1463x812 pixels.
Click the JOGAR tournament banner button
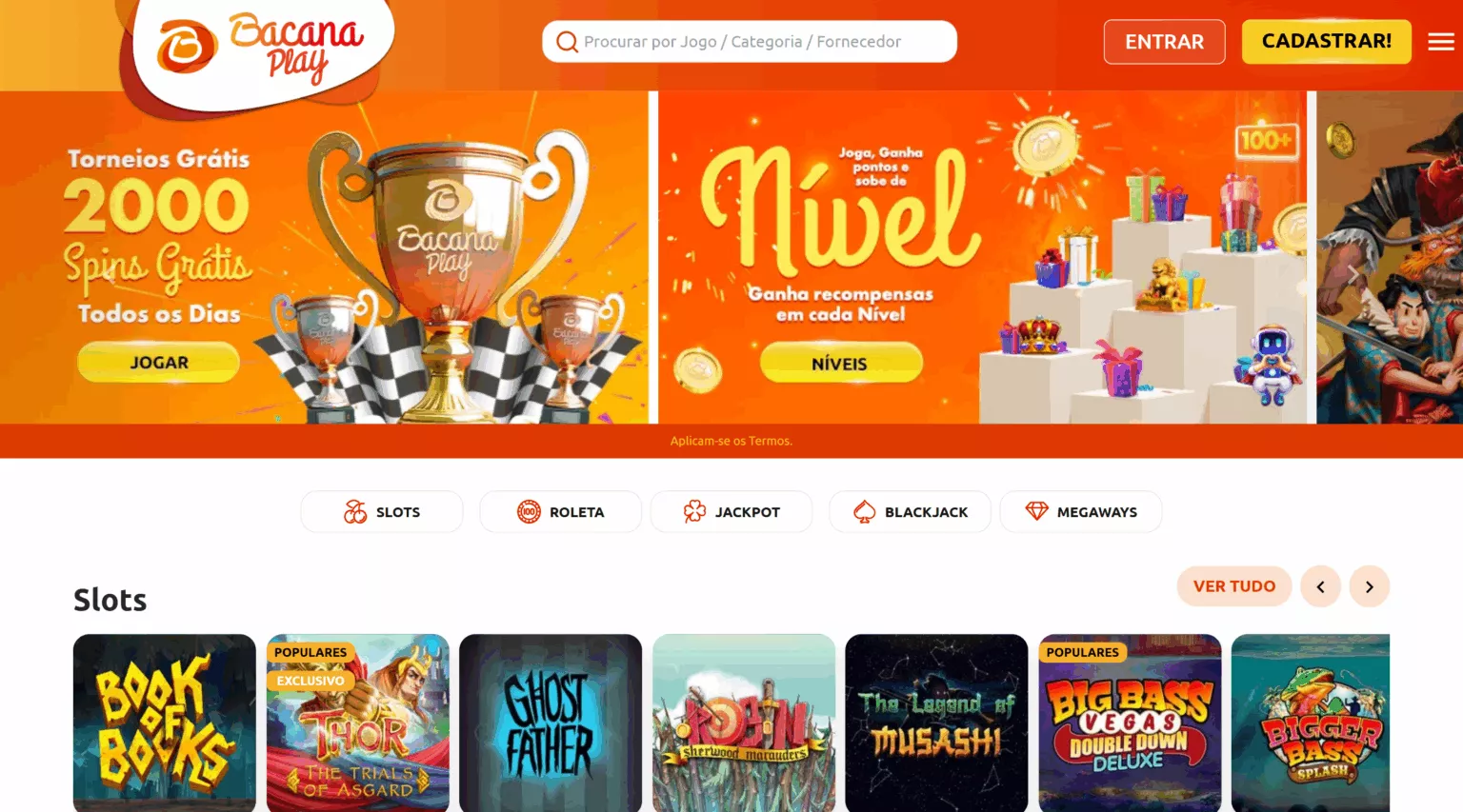[x=158, y=363]
